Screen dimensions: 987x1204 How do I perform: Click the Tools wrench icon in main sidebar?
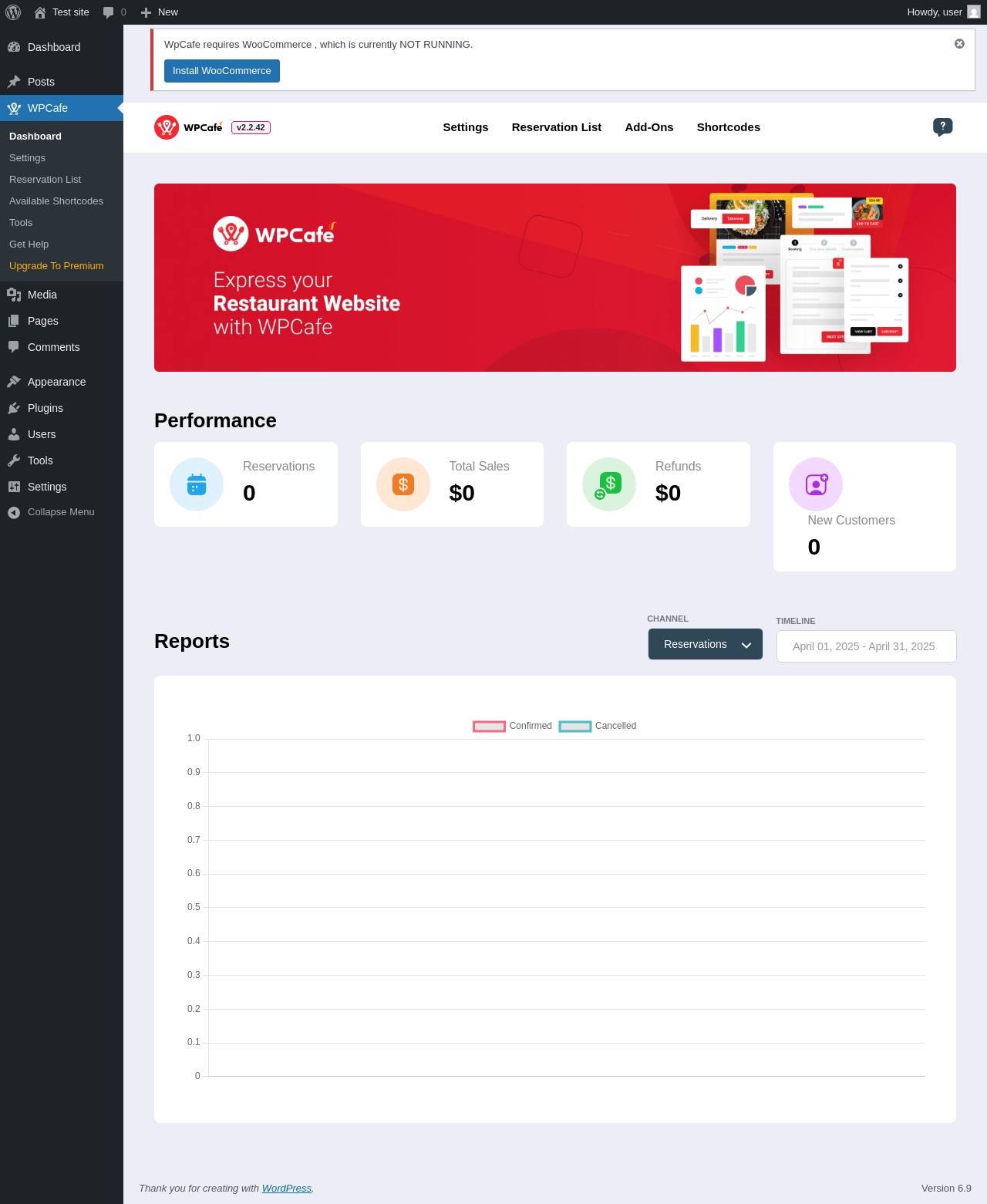click(x=14, y=460)
